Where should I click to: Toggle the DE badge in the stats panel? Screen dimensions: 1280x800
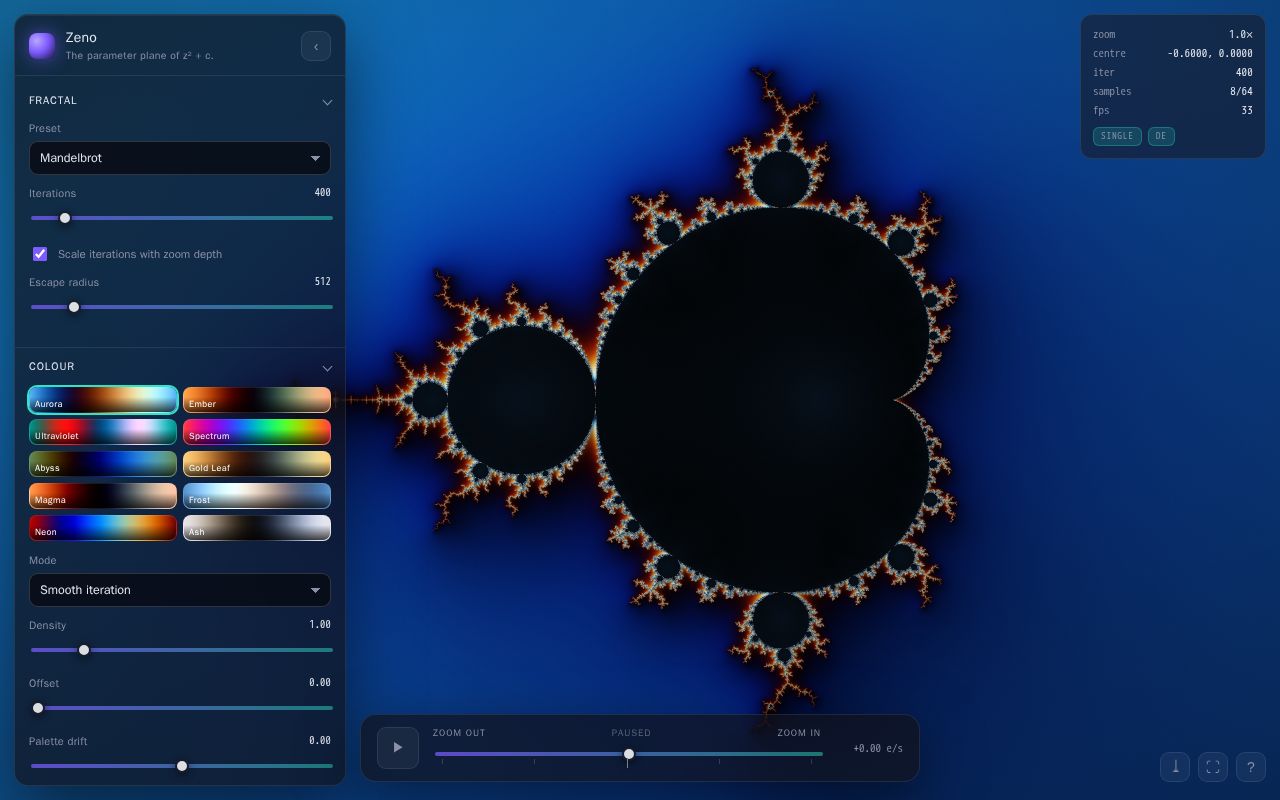[x=1161, y=136]
